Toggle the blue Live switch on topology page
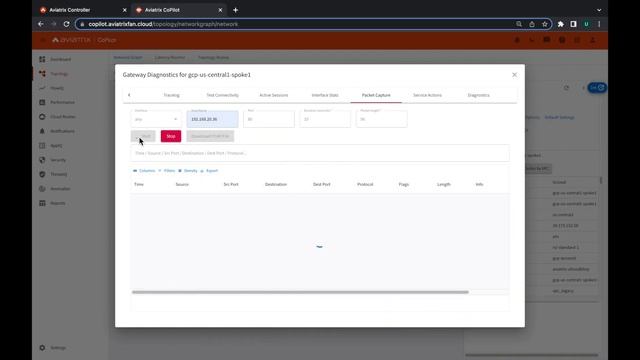The height and width of the screenshot is (360, 640). (x=597, y=88)
